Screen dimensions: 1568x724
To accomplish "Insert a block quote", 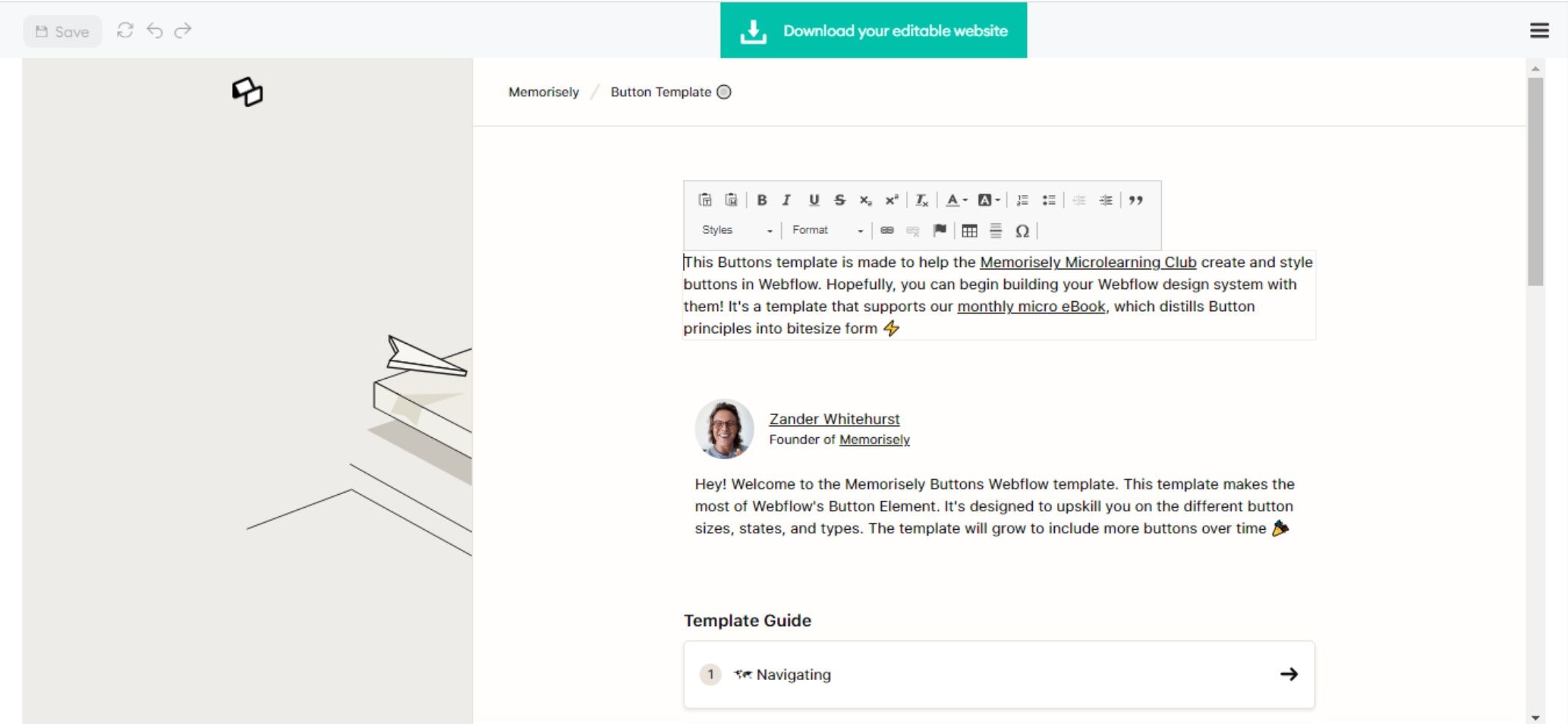I will click(x=1135, y=200).
